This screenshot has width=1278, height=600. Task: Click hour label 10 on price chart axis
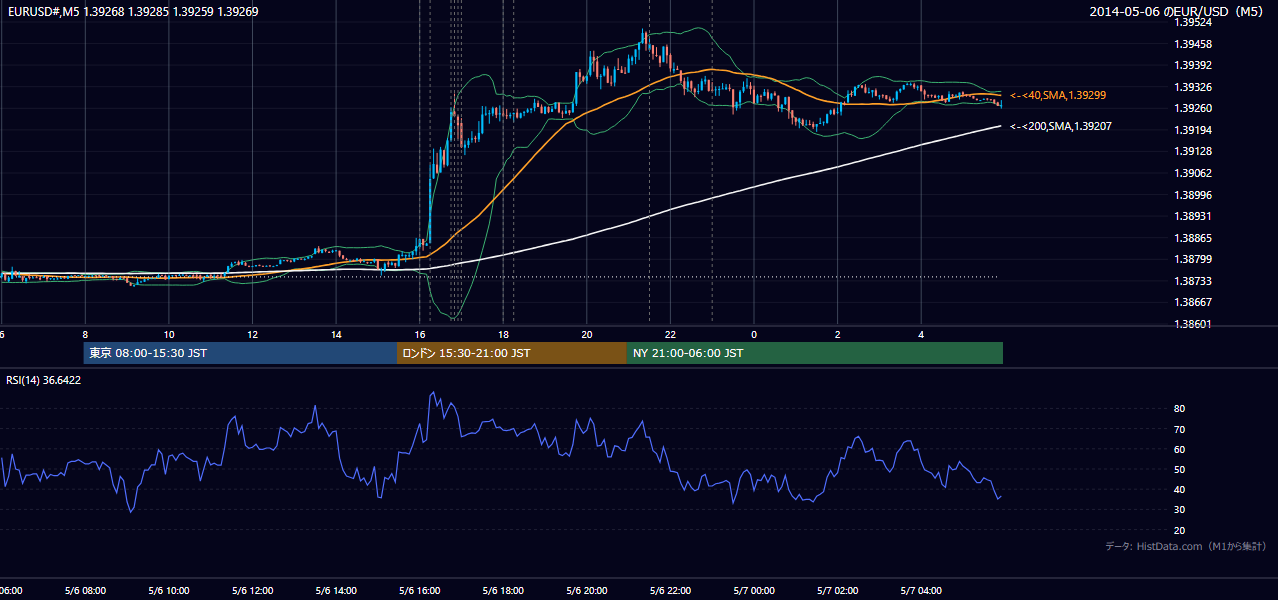169,334
